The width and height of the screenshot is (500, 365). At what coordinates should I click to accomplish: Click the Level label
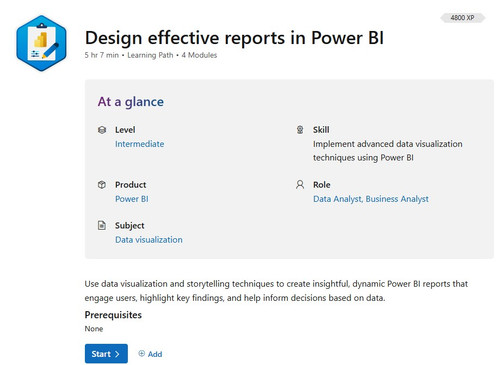(125, 130)
